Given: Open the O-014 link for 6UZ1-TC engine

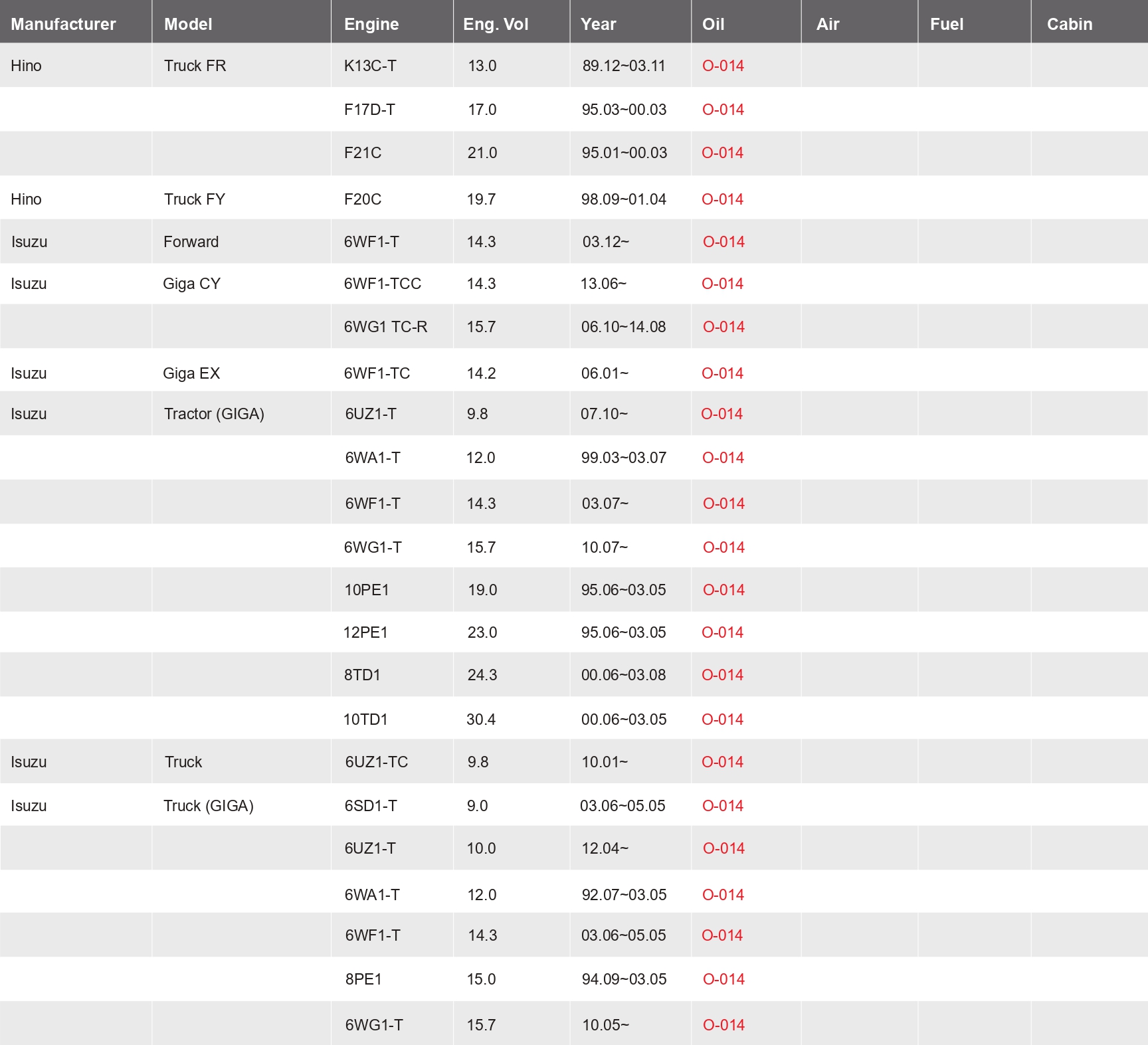Looking at the screenshot, I should click(x=722, y=762).
